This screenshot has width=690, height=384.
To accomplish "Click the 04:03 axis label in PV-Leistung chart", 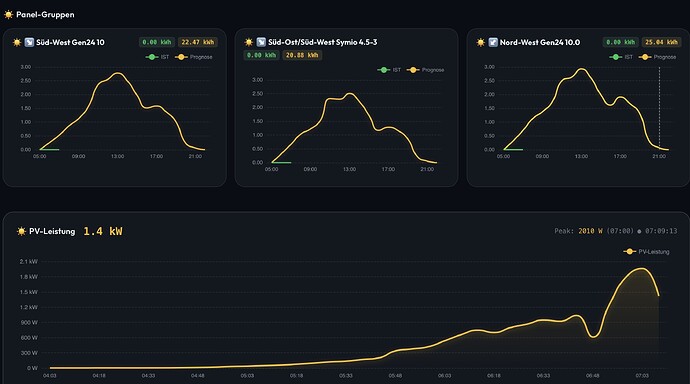I will (x=50, y=376).
